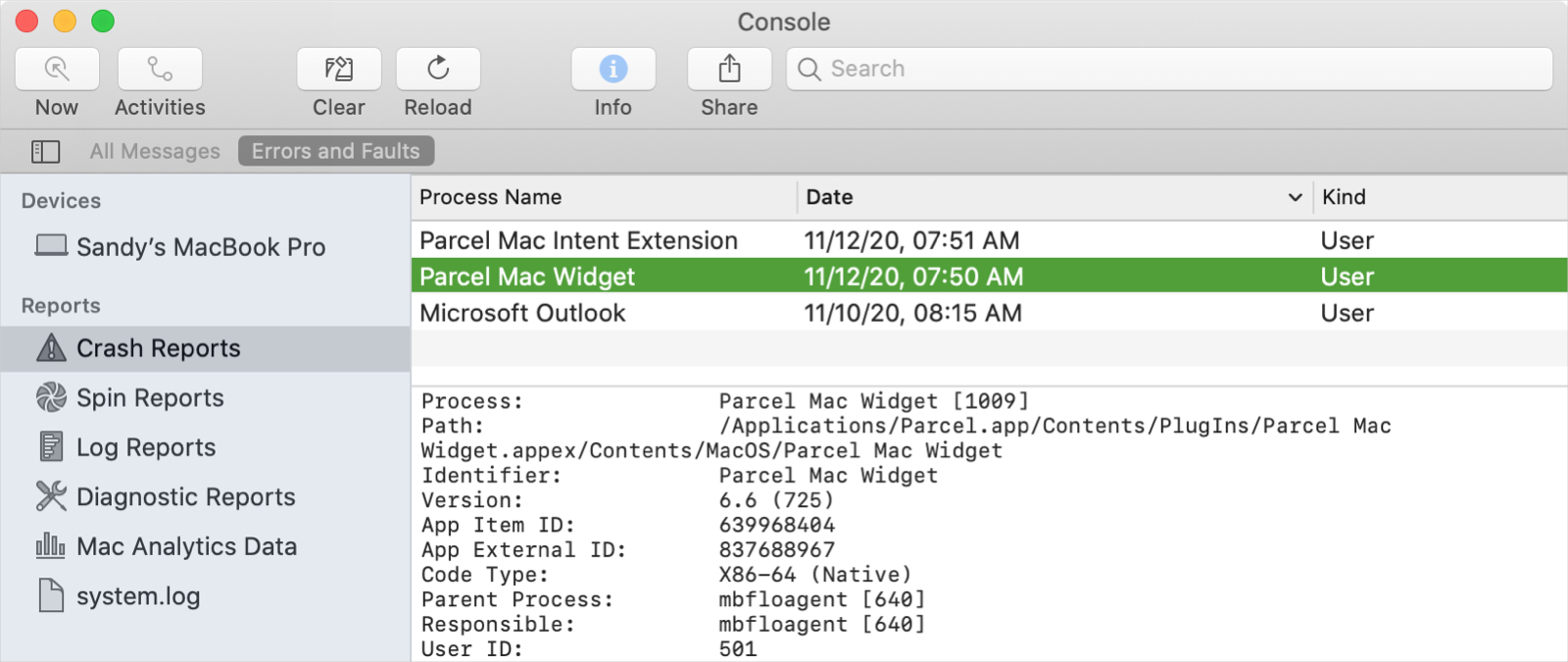Select the Errors and Faults filter
This screenshot has height=662, width=1568.
(336, 151)
